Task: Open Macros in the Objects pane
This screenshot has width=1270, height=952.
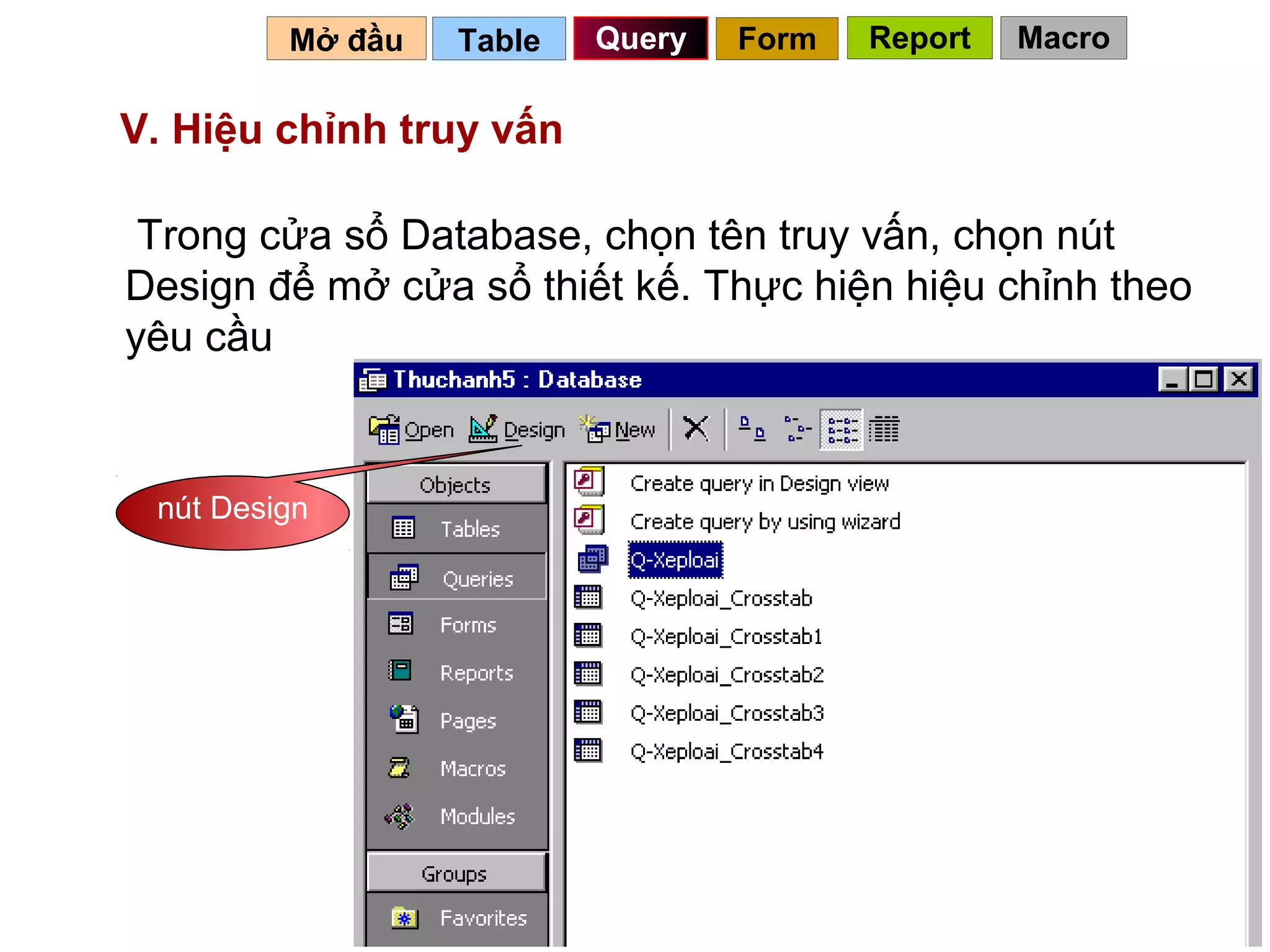Action: point(456,769)
